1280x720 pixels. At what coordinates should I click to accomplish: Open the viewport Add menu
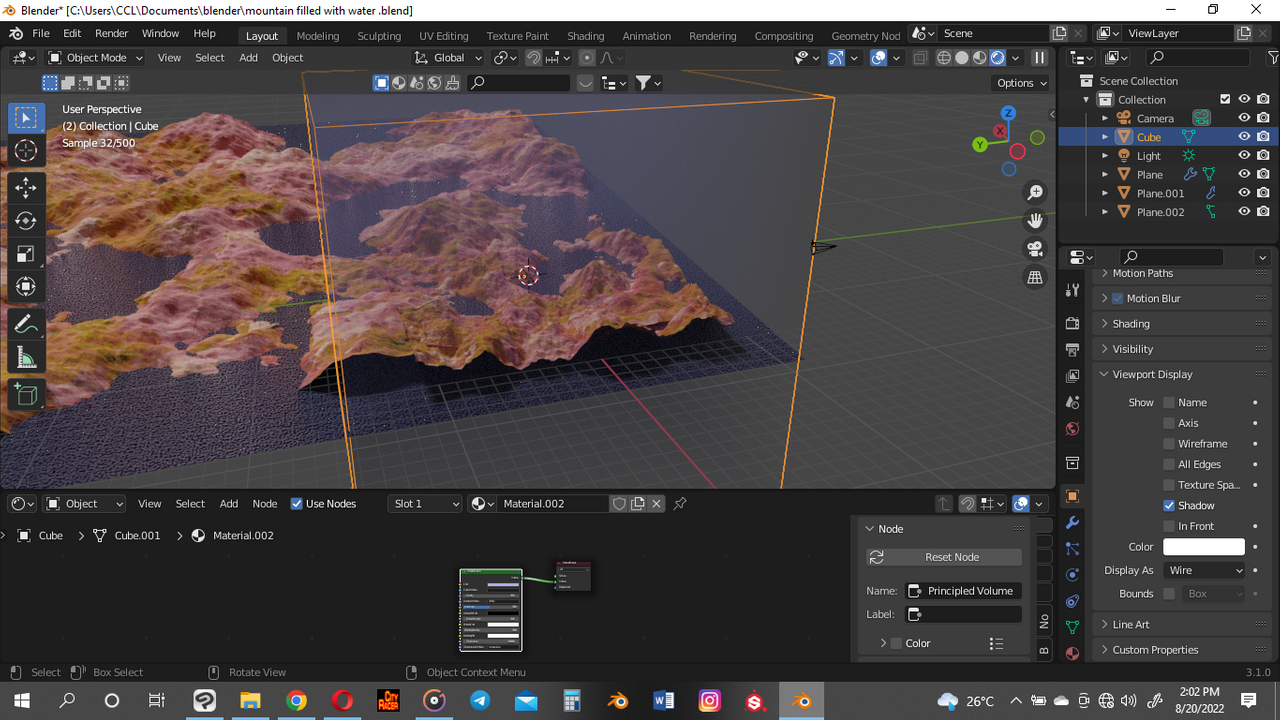coord(248,58)
